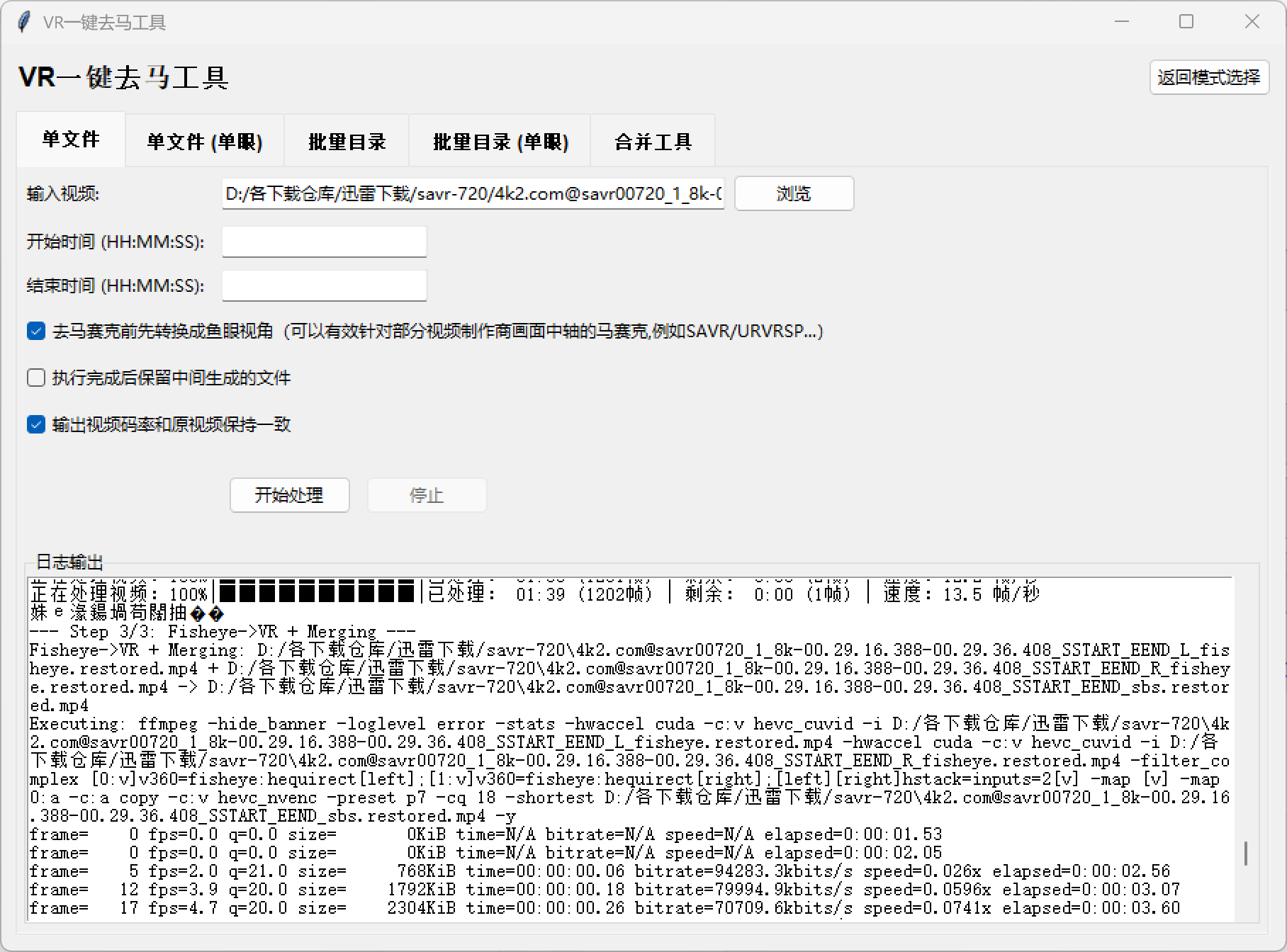
Task: Click the 'Step 3/3: Fisheye->VR + Merging' log line
Action: pos(222,632)
